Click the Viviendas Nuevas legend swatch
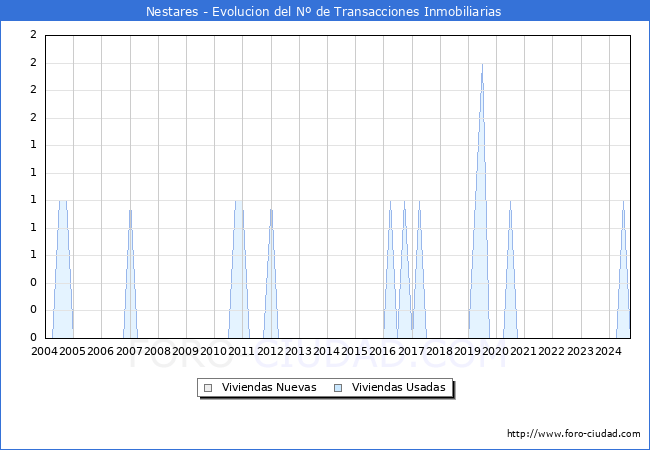This screenshot has height=450, width=650. (x=208, y=388)
